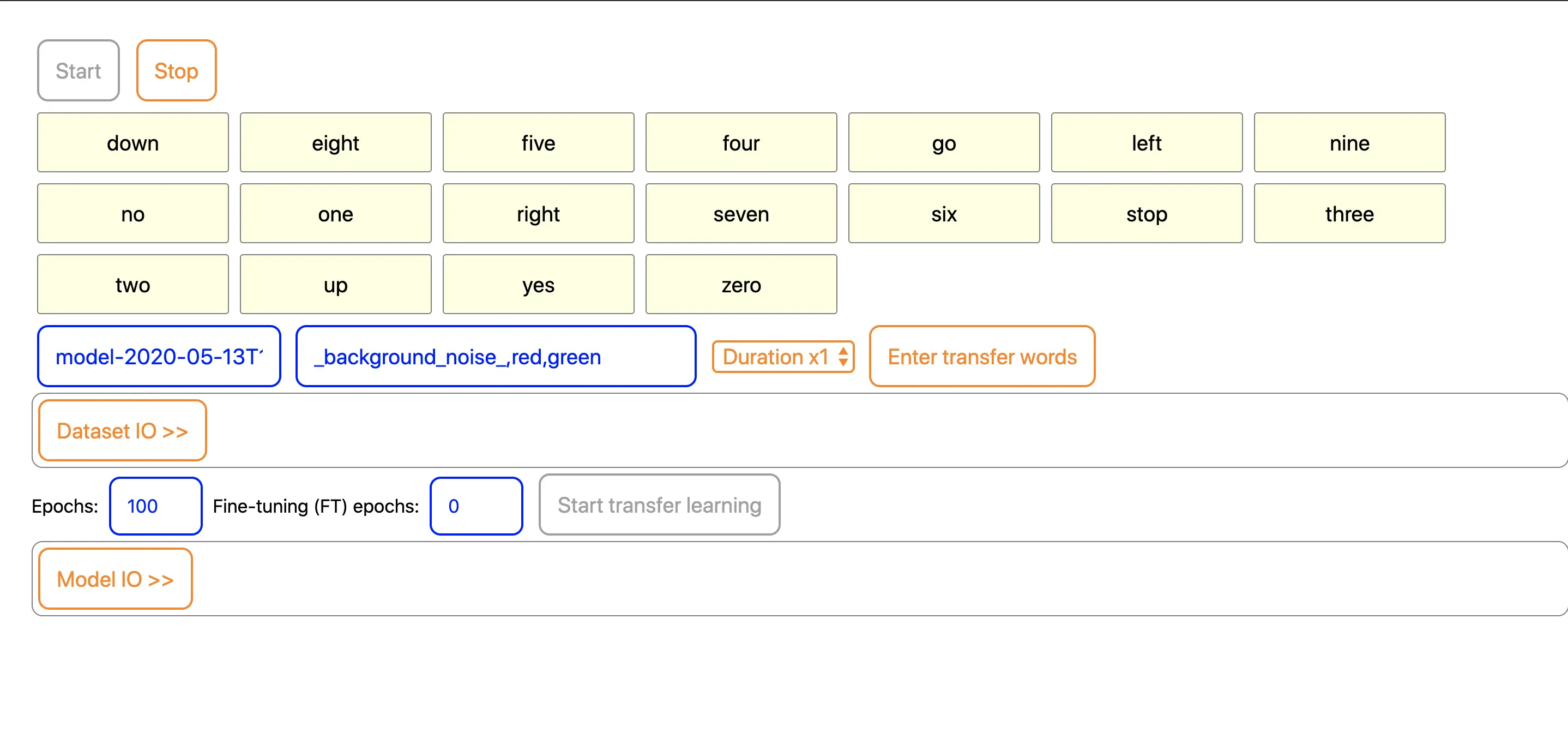Click the "nine" word tile

[x=1349, y=143]
